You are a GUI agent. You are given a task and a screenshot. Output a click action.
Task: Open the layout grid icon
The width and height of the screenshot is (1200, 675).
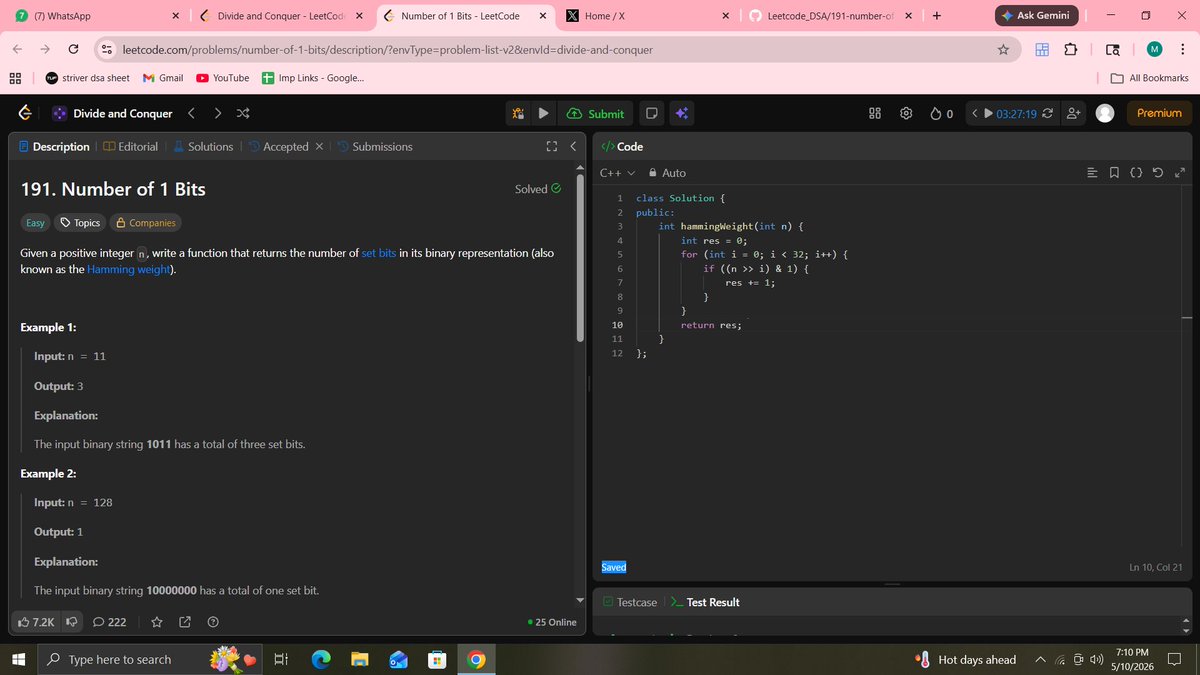[875, 113]
